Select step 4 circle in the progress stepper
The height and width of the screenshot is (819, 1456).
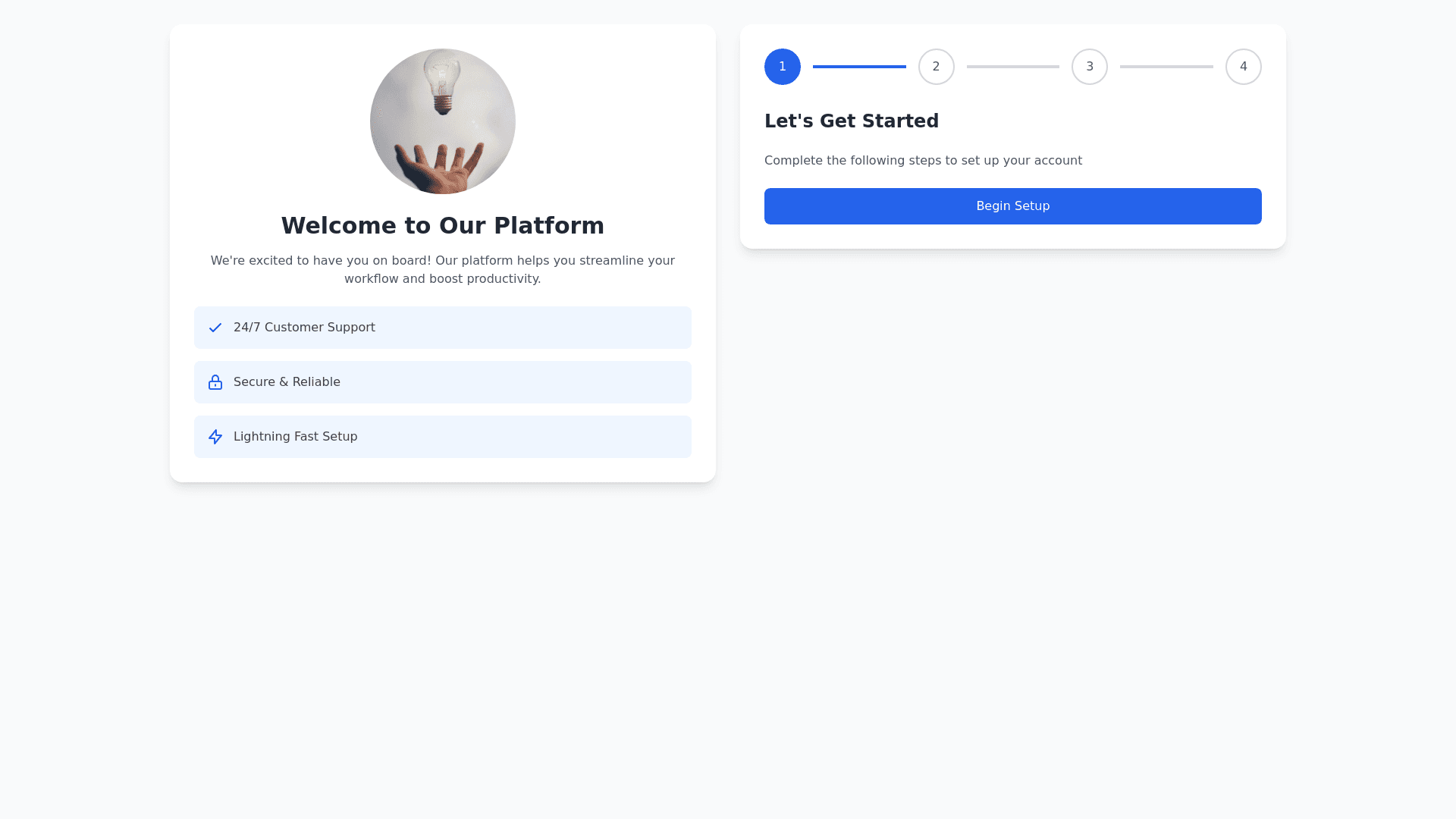click(1244, 67)
